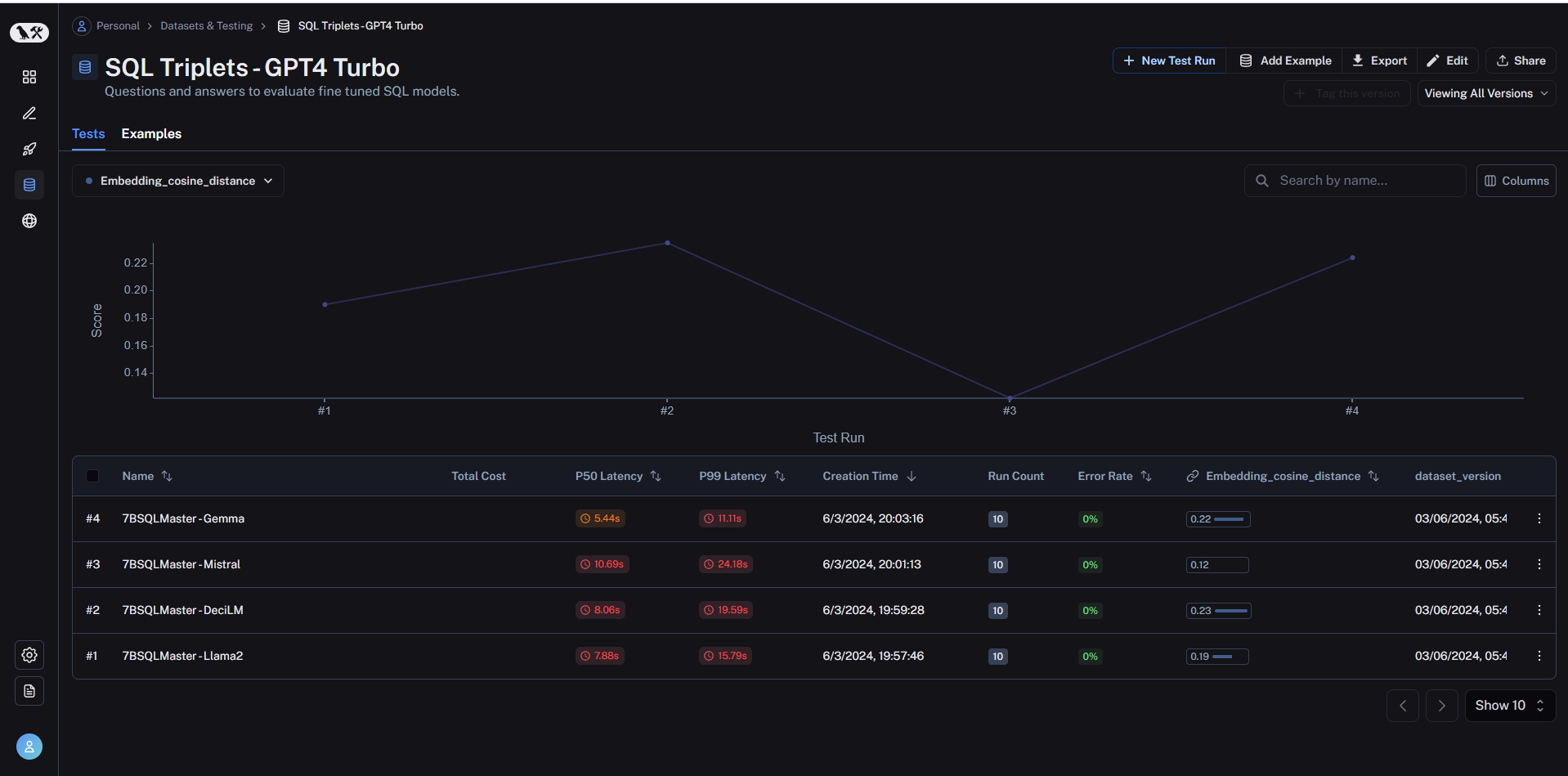
Task: Click the 5.44s P50 latency badge
Action: pos(600,518)
